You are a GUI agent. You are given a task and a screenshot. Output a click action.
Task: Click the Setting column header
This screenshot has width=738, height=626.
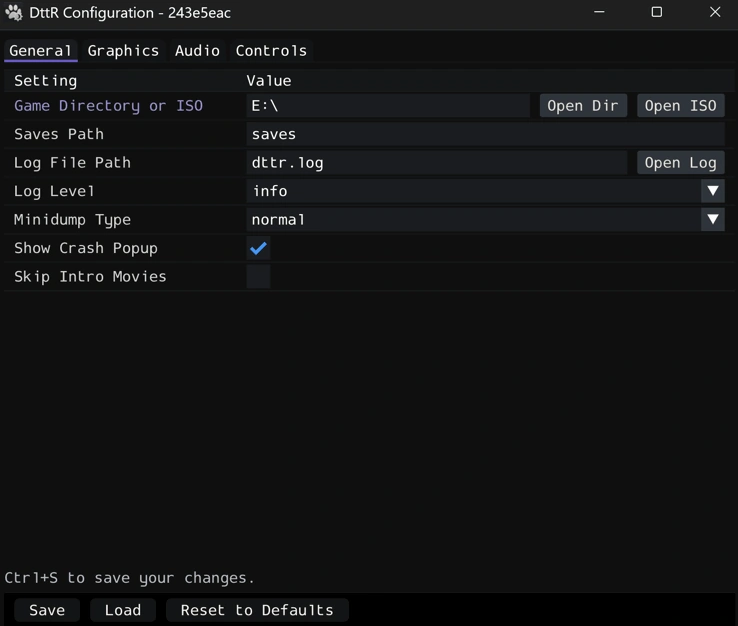[45, 81]
